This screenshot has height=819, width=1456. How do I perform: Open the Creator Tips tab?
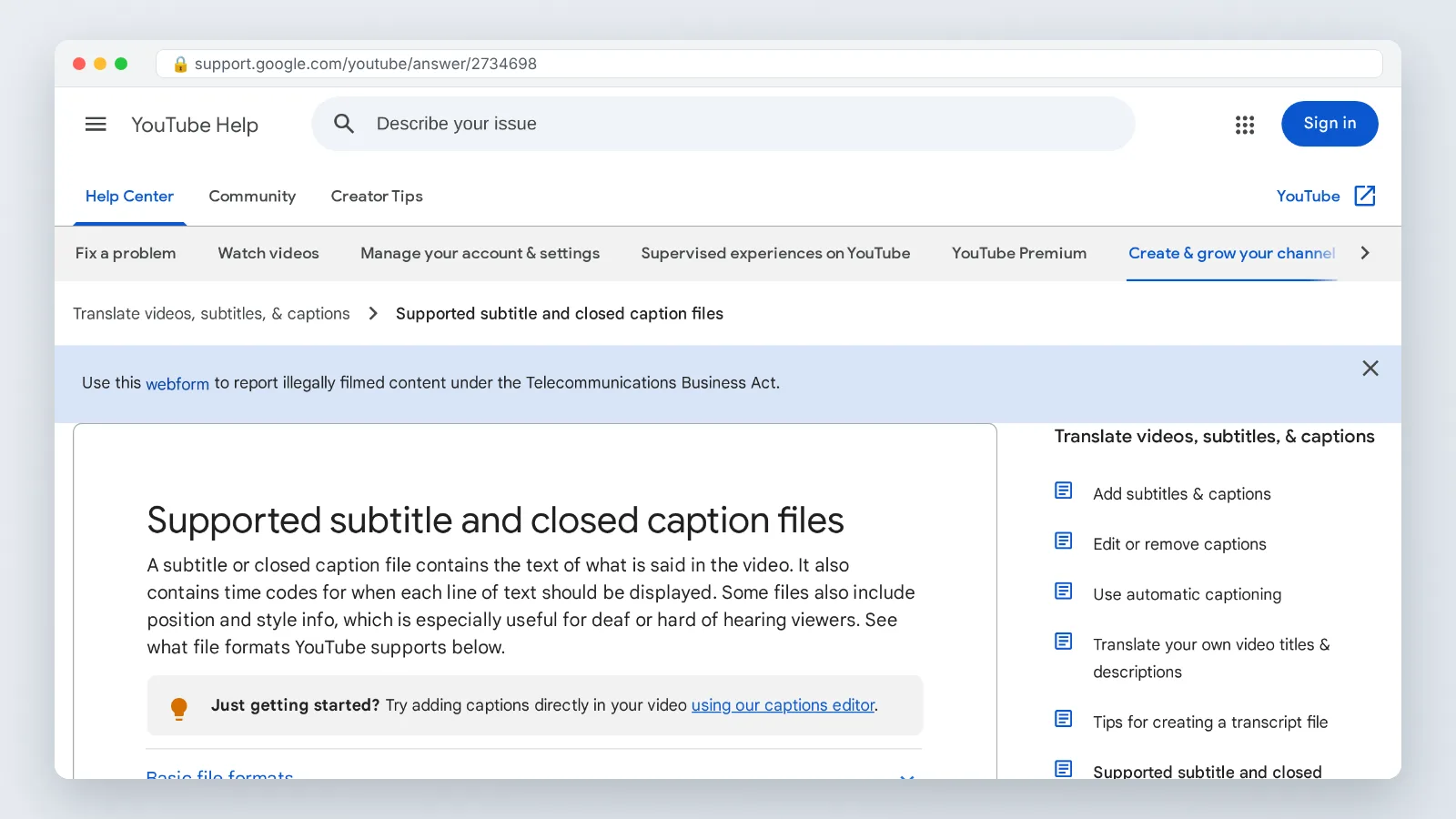point(377,197)
